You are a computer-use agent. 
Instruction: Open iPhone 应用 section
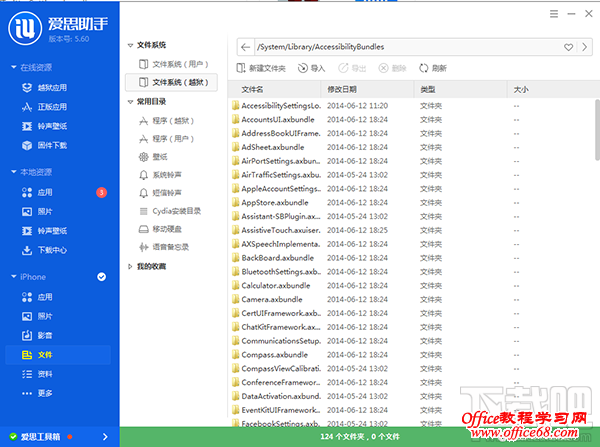coord(37,297)
